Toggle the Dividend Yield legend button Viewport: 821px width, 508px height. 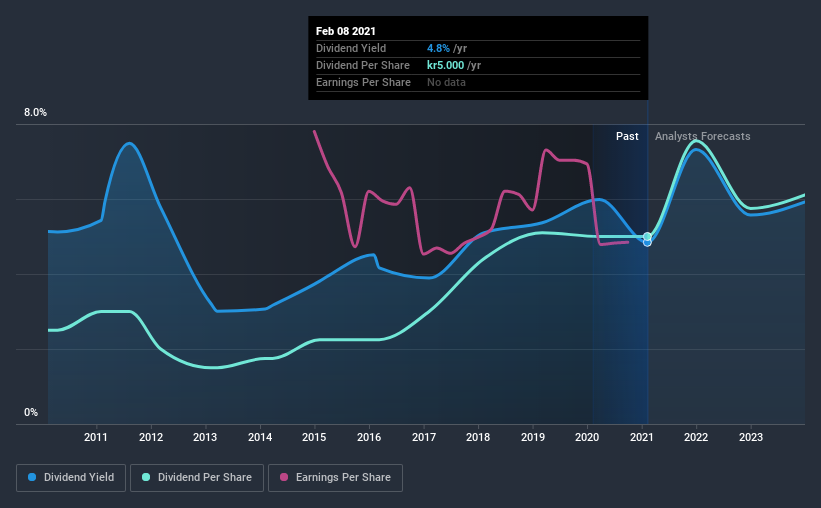(71, 478)
